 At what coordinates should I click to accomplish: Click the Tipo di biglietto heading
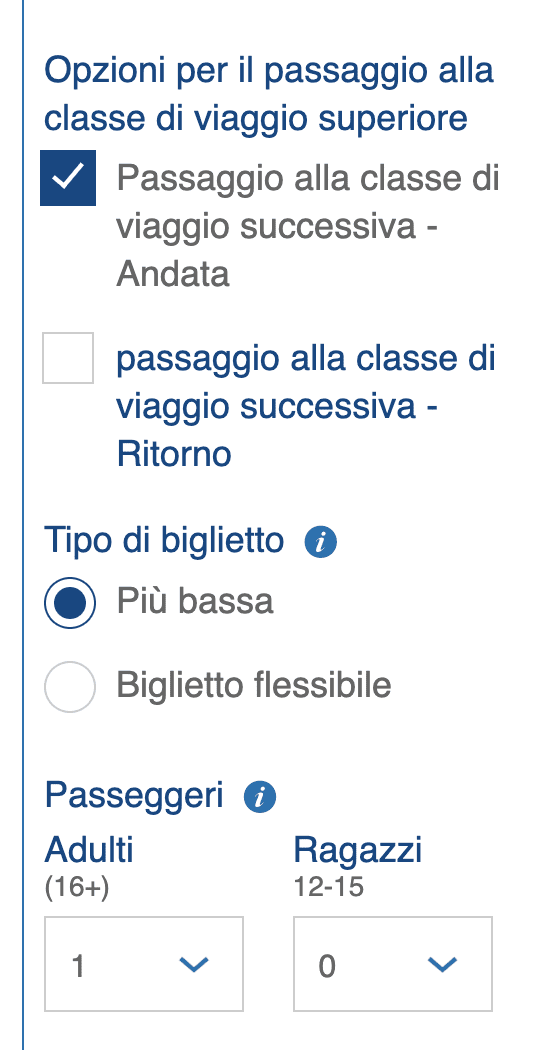[164, 540]
